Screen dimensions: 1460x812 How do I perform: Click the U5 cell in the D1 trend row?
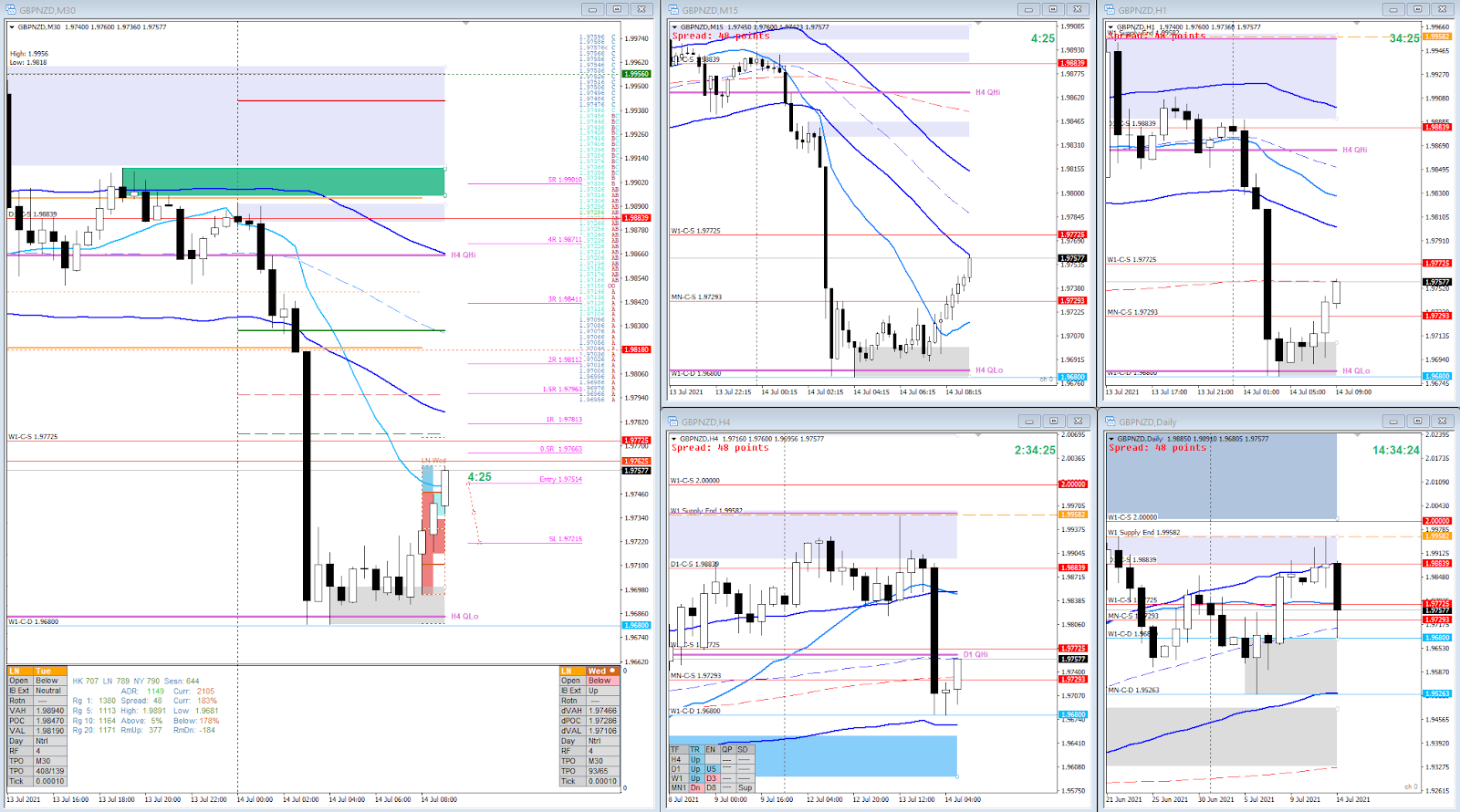click(x=712, y=768)
